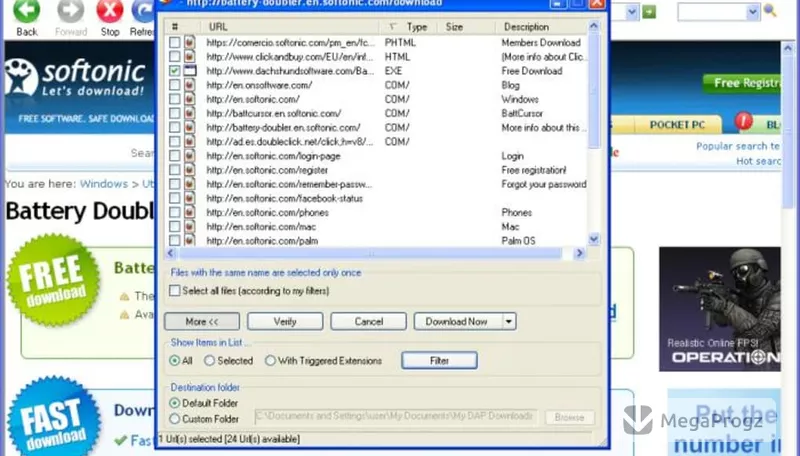Screen dimensions: 800x456
Task: Click EXE file icon for dachshundsoftware row
Action: pos(190,70)
